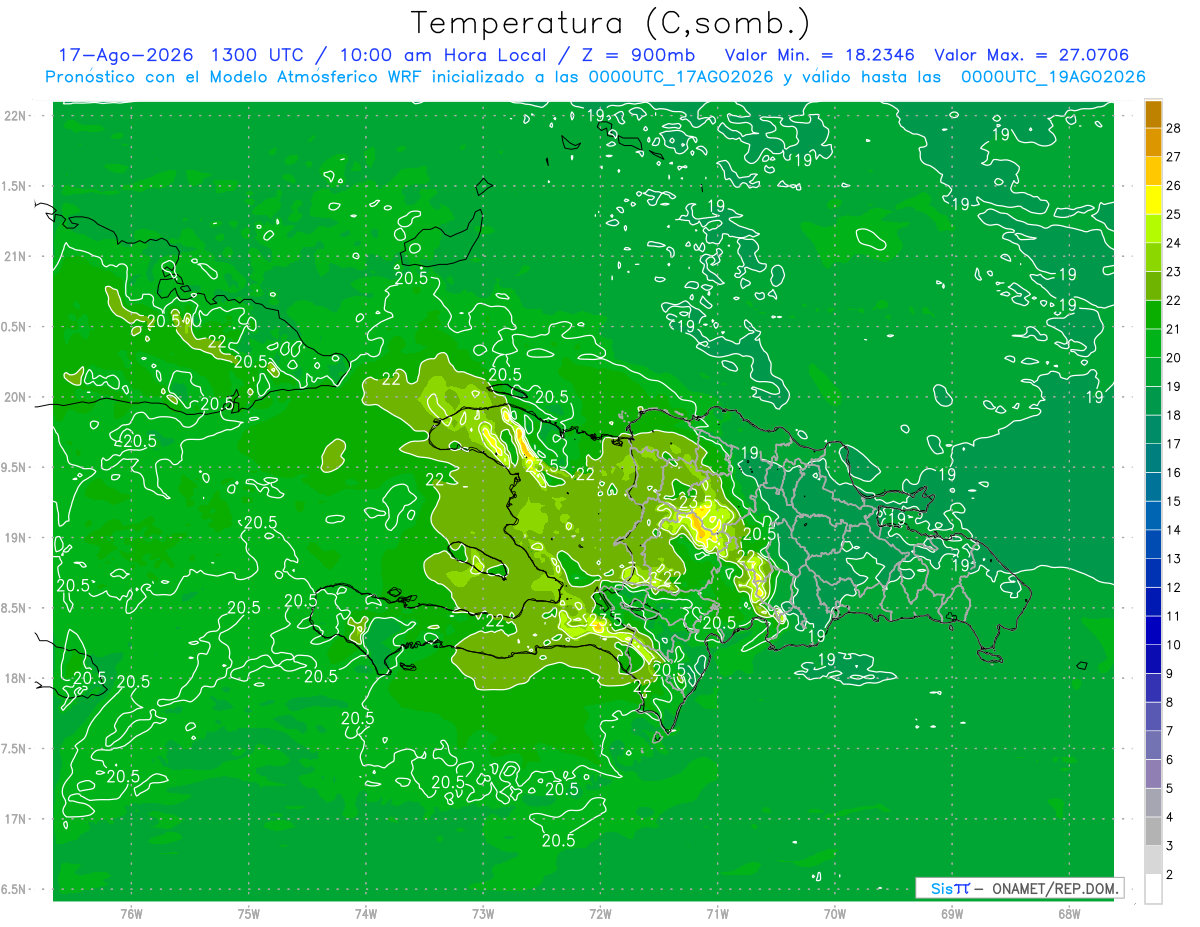Click the "75W" longitude axis label

point(249,913)
